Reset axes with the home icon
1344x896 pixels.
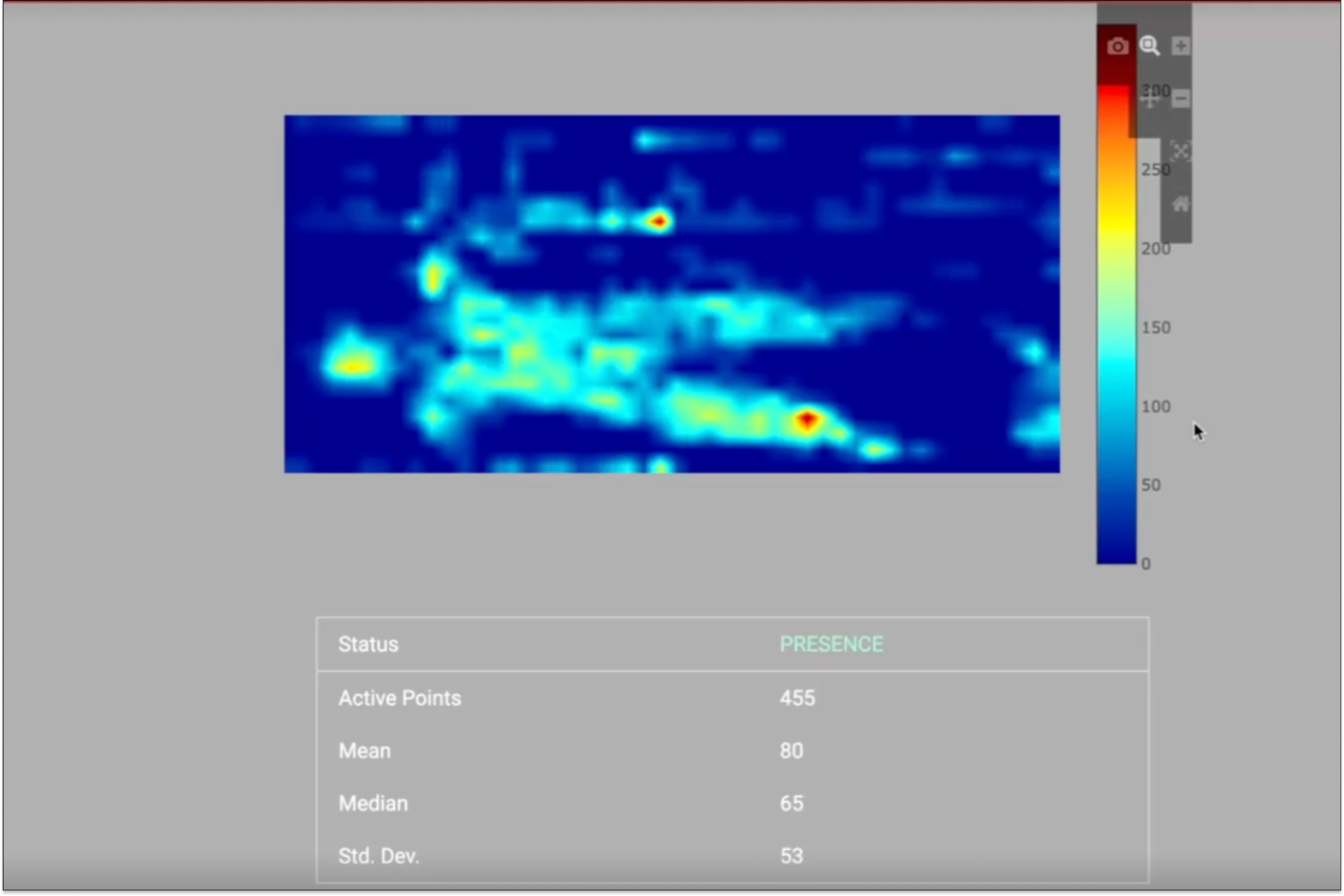pyautogui.click(x=1181, y=204)
